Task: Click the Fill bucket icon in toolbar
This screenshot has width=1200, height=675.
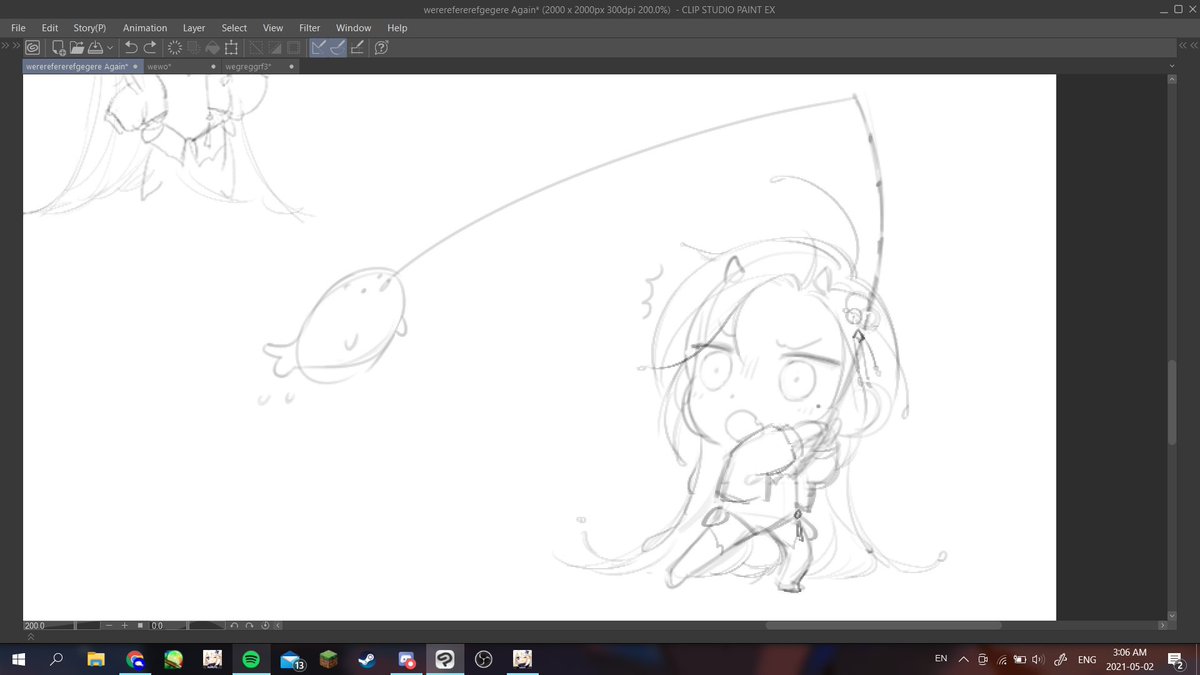Action: 212,47
